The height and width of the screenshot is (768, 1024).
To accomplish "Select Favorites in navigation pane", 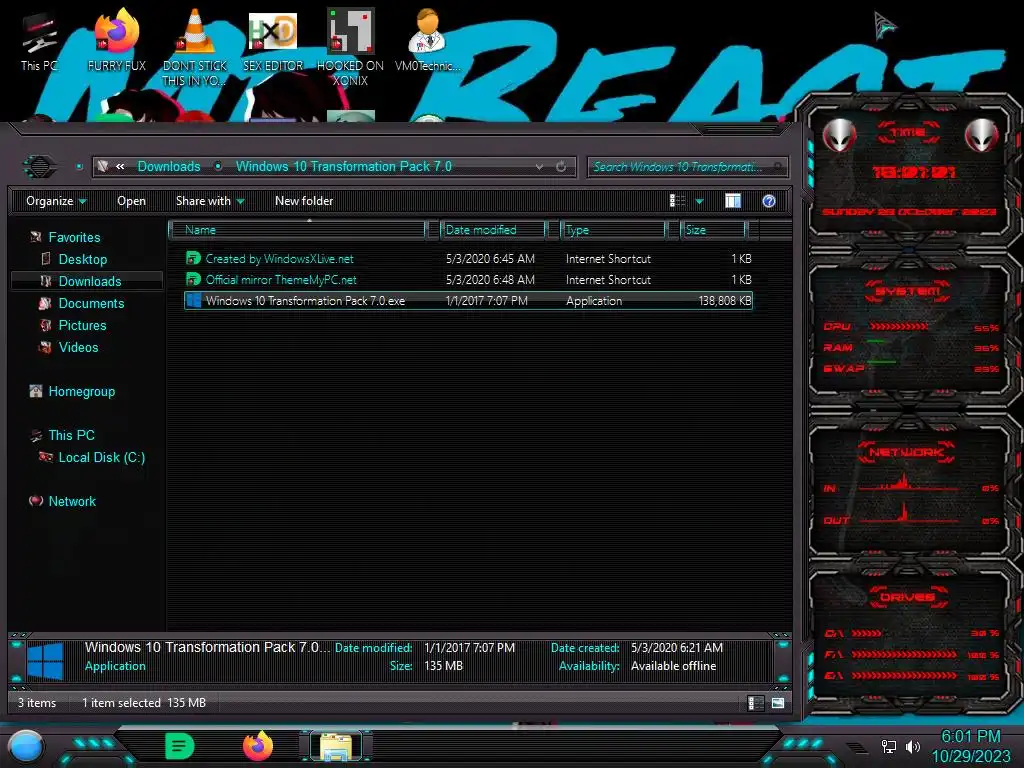I will [x=74, y=238].
